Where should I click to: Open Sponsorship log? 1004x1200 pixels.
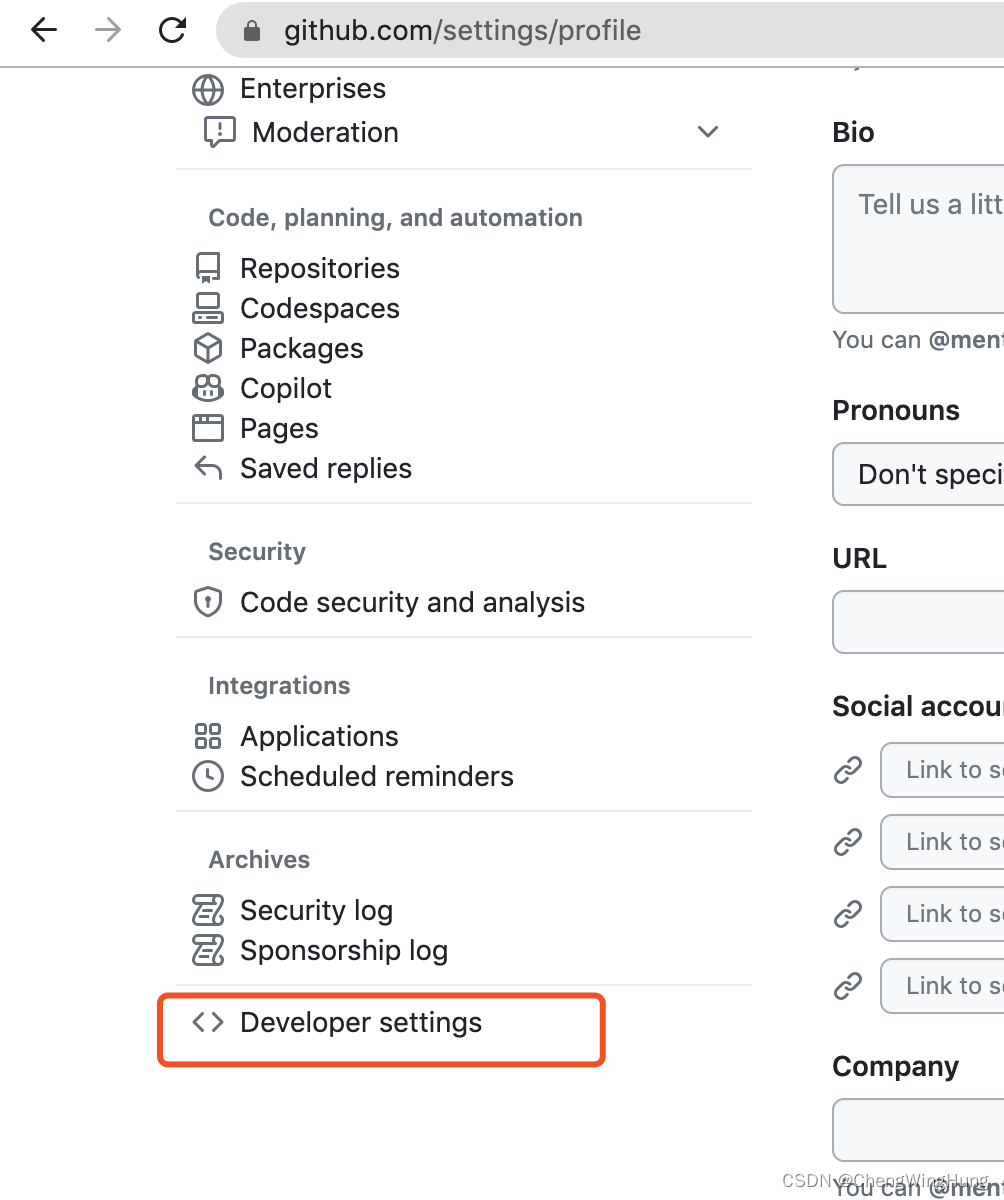tap(343, 951)
